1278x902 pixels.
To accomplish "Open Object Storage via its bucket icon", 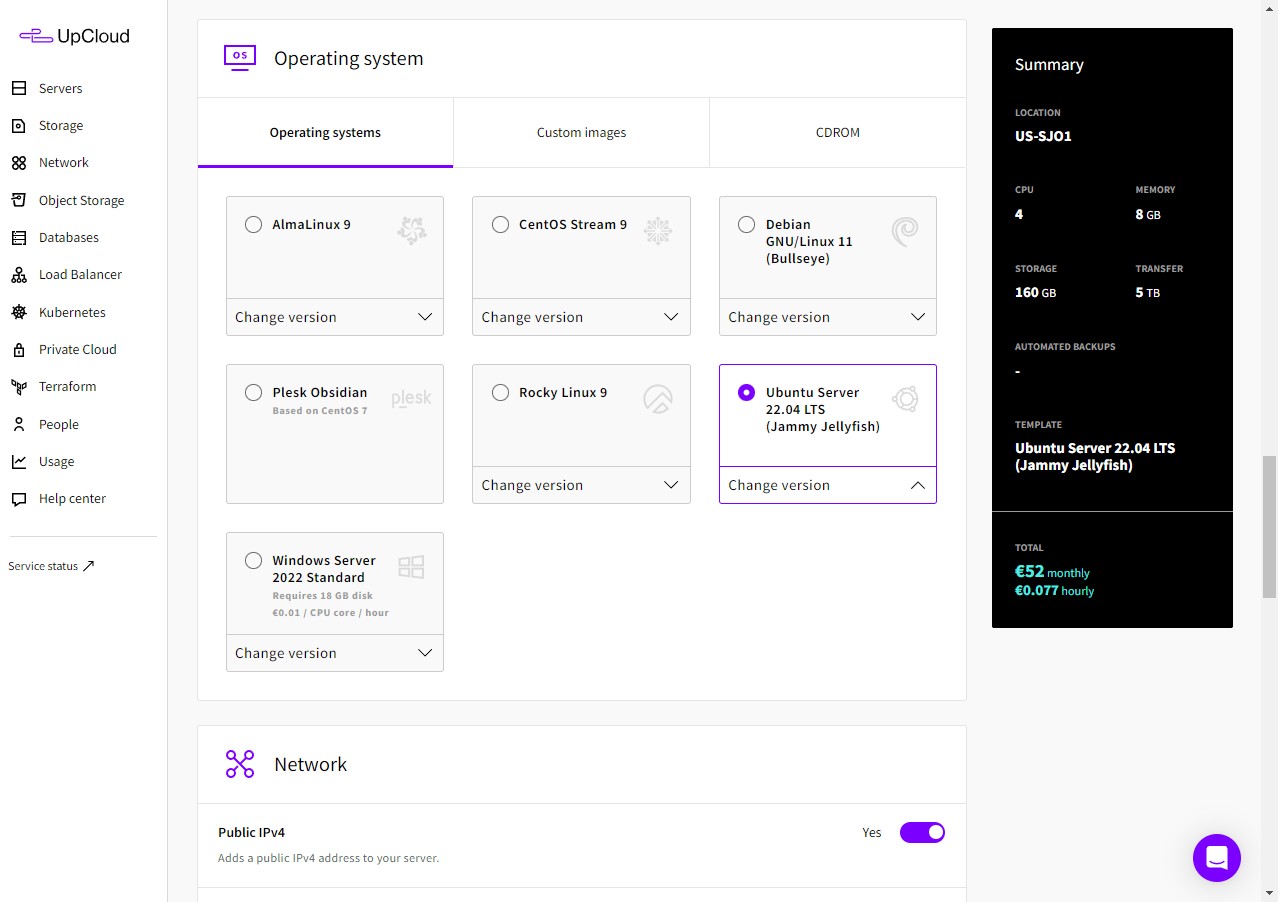I will tap(19, 200).
